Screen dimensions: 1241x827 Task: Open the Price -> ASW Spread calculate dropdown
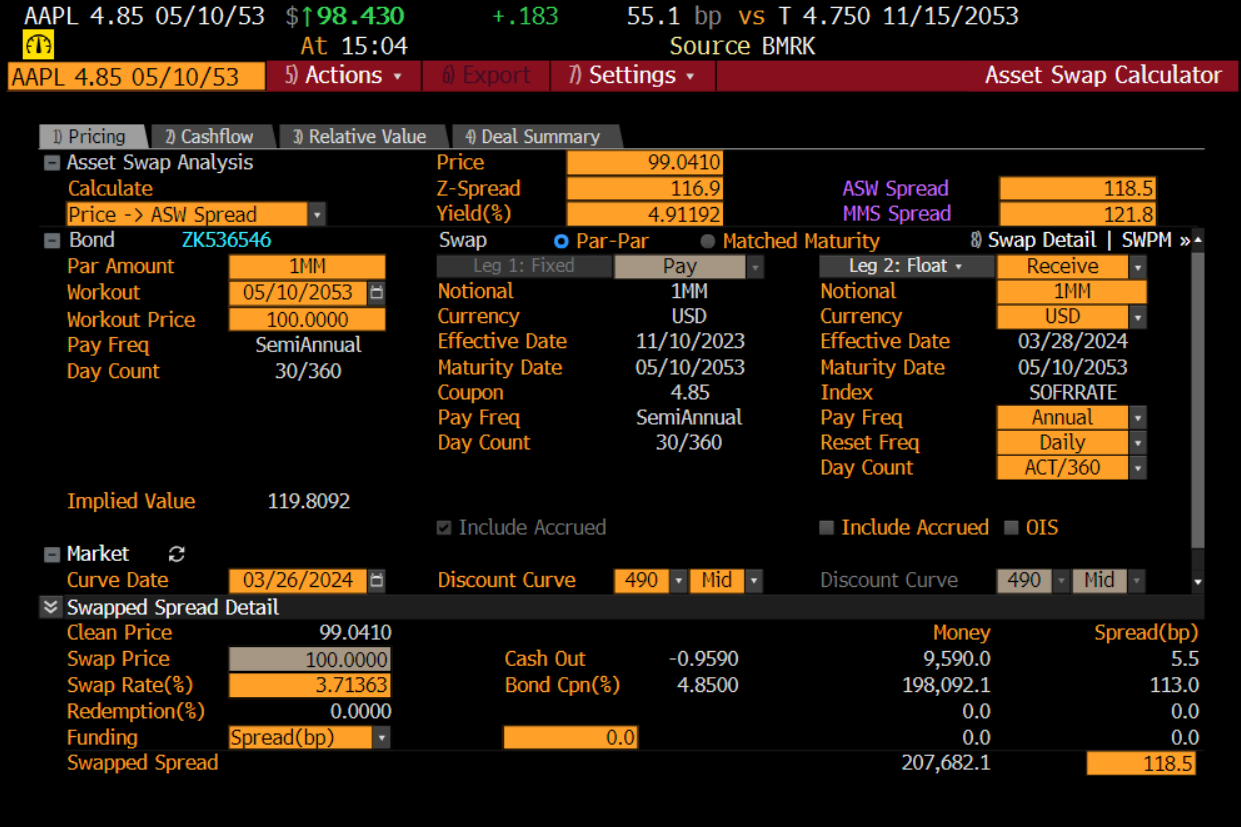pyautogui.click(x=317, y=215)
